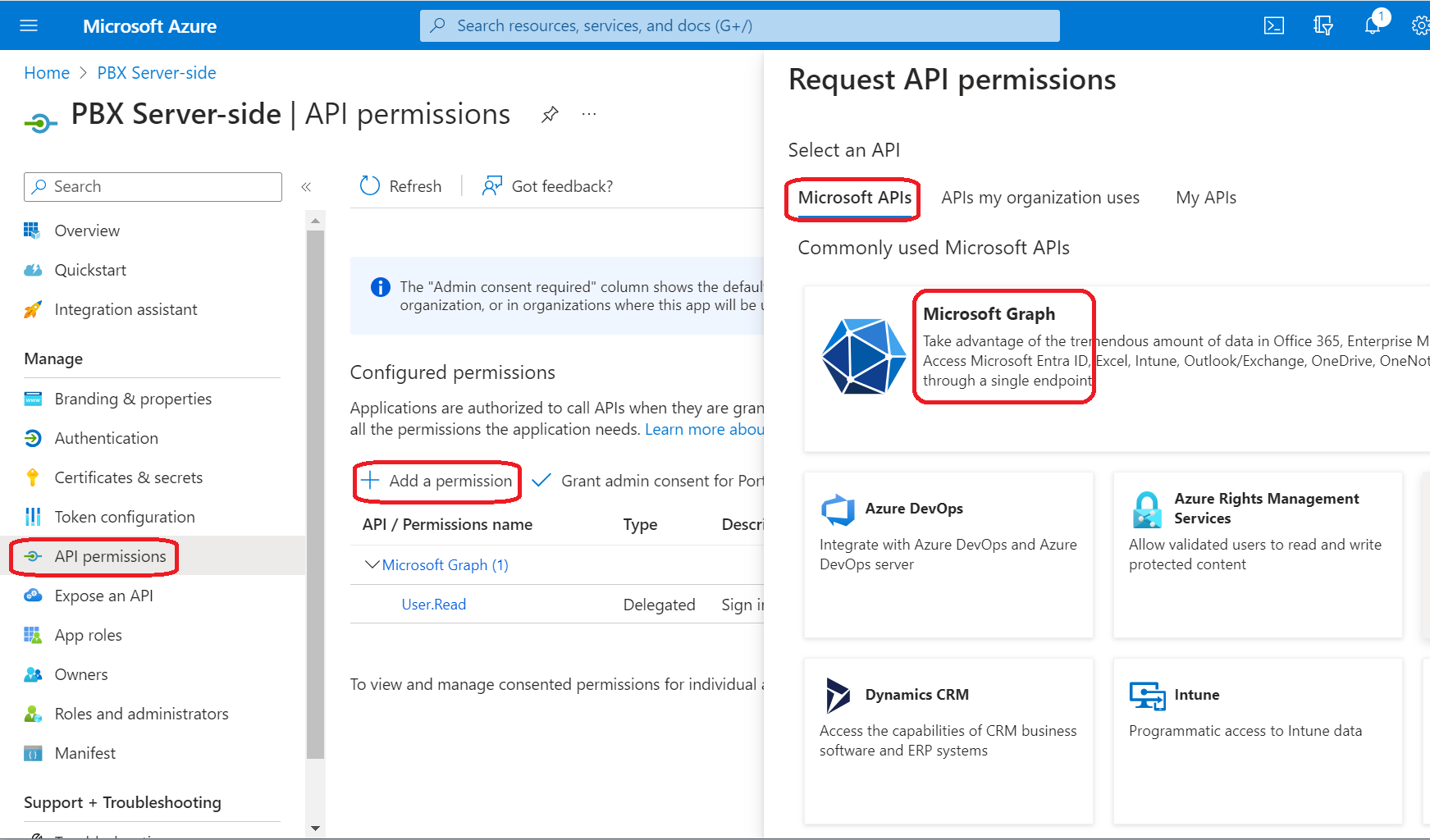Click Add a permission
Image resolution: width=1430 pixels, height=840 pixels.
(438, 482)
